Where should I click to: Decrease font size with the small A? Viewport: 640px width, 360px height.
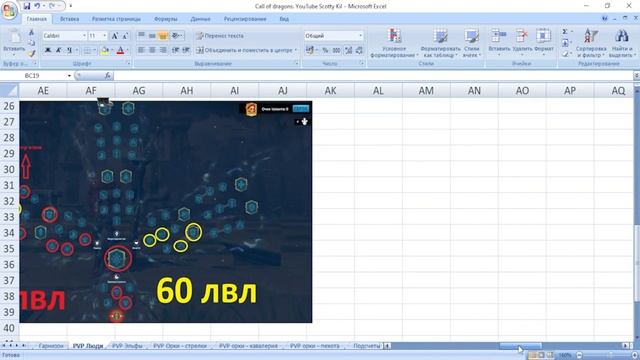pos(125,36)
